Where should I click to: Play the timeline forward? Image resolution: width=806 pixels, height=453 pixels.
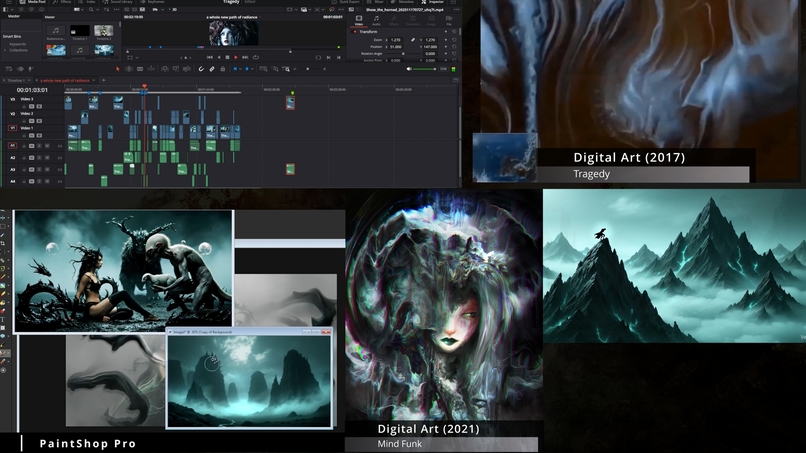236,57
